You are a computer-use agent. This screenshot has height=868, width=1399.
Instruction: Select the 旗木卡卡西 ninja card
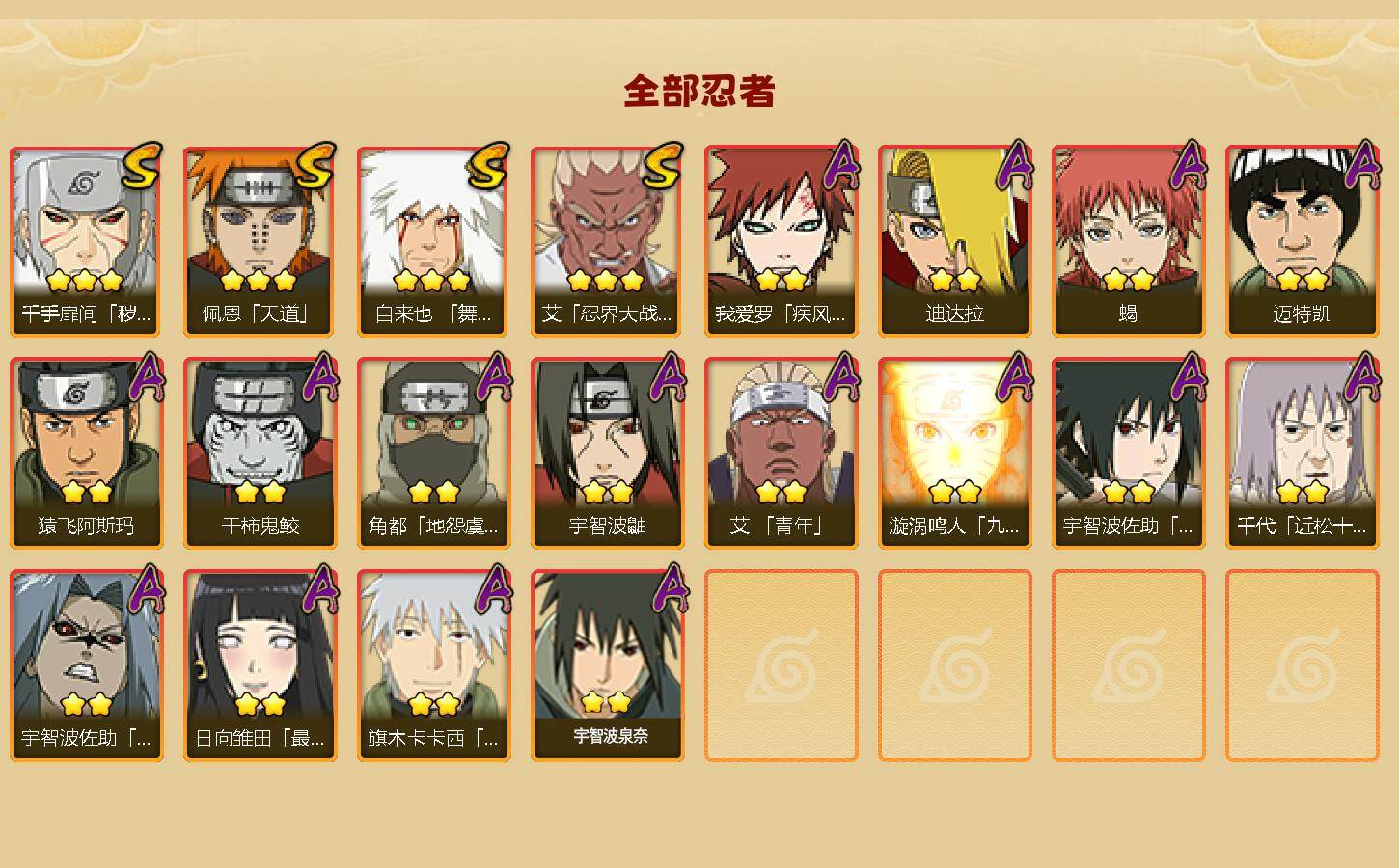(433, 665)
